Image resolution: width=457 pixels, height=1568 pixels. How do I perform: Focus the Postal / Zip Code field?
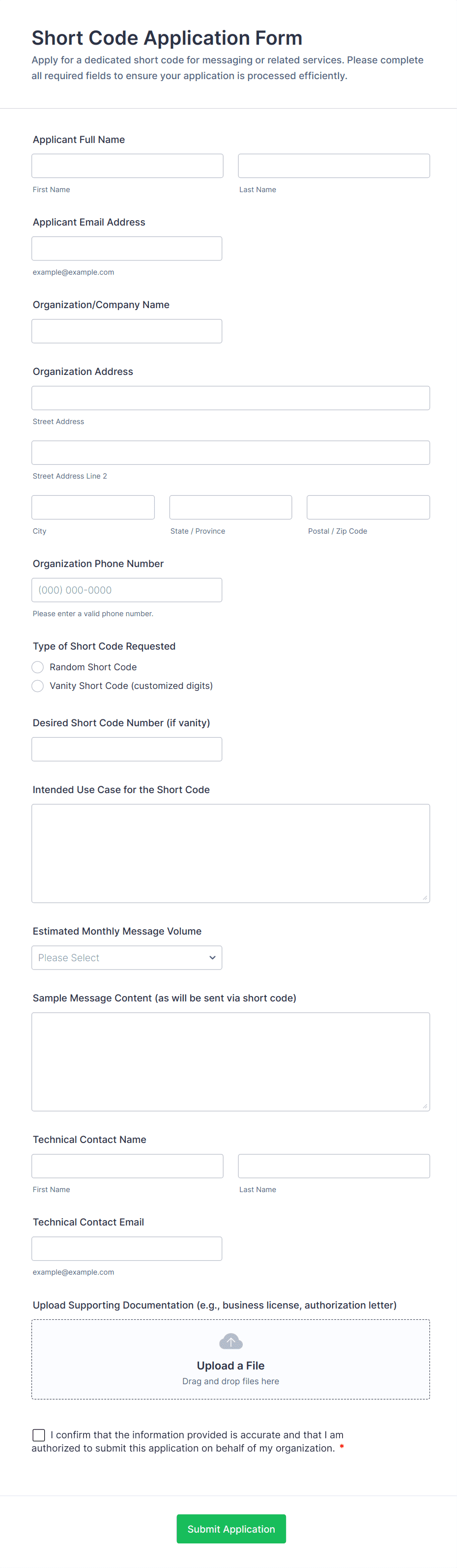tap(368, 507)
